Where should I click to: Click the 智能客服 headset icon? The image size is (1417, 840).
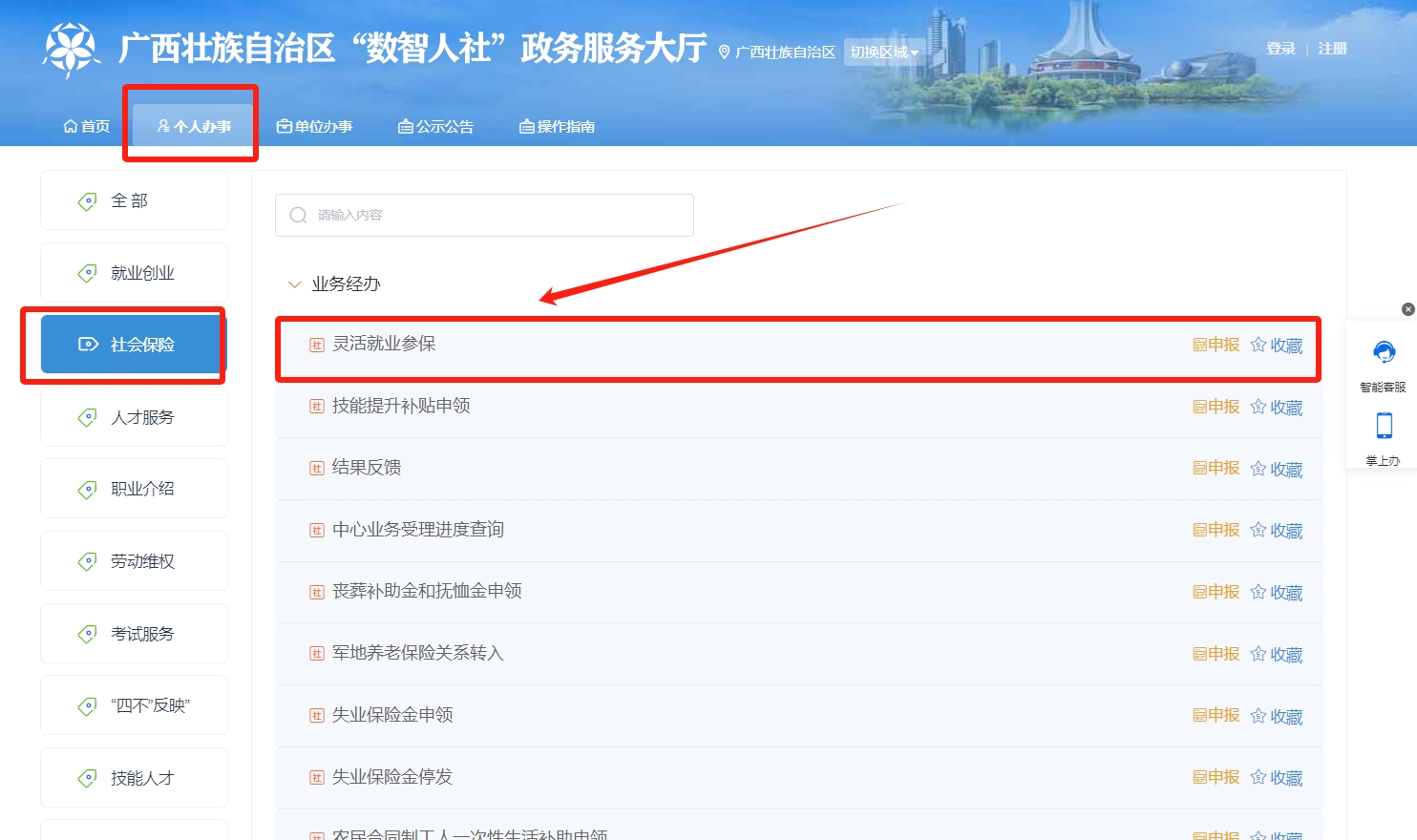point(1384,353)
